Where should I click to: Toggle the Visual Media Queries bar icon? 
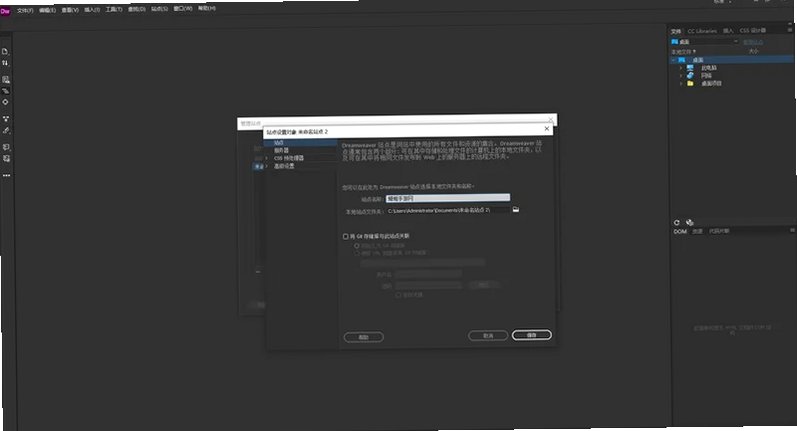(x=6, y=91)
